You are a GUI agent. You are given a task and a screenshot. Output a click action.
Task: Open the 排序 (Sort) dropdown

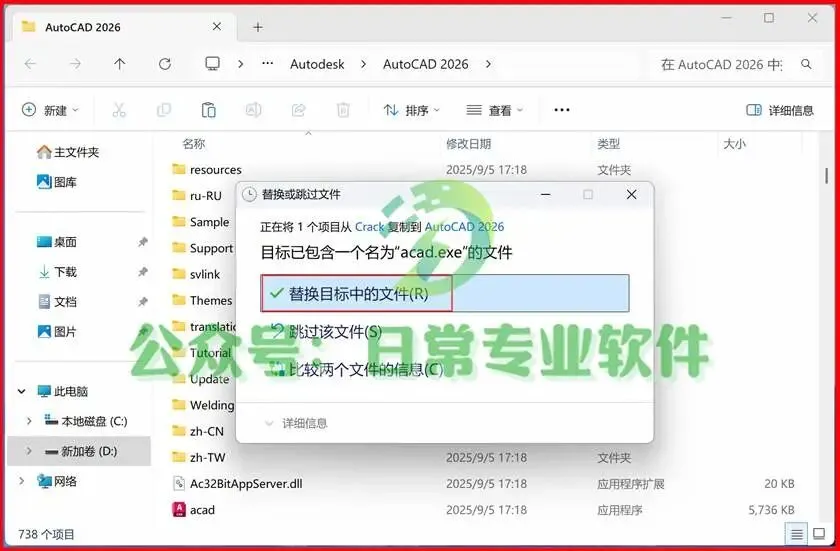(411, 110)
